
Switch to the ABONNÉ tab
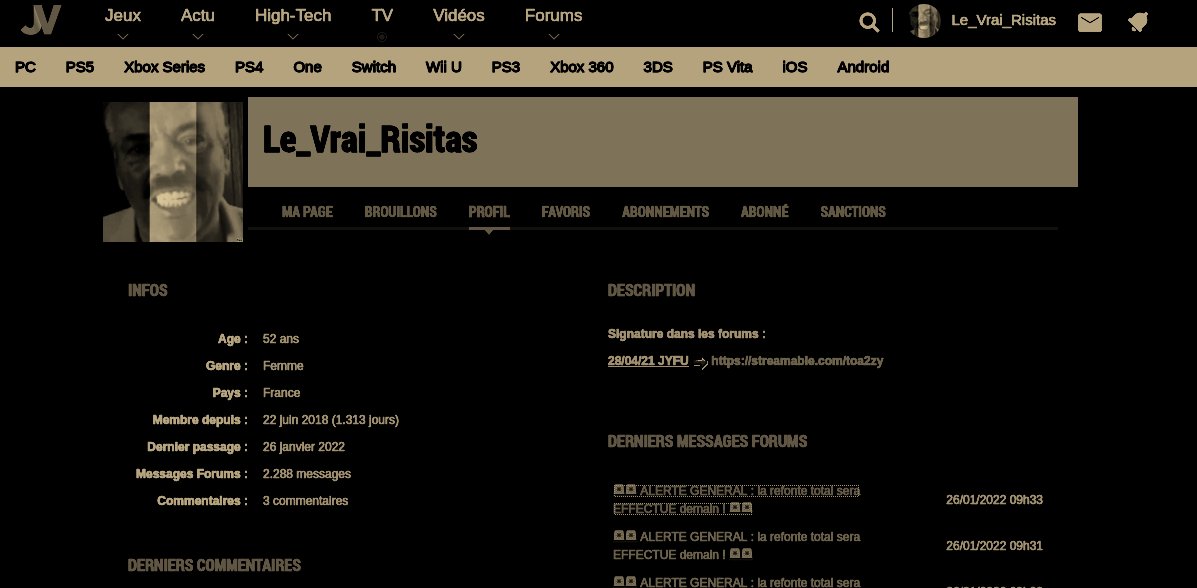point(764,212)
